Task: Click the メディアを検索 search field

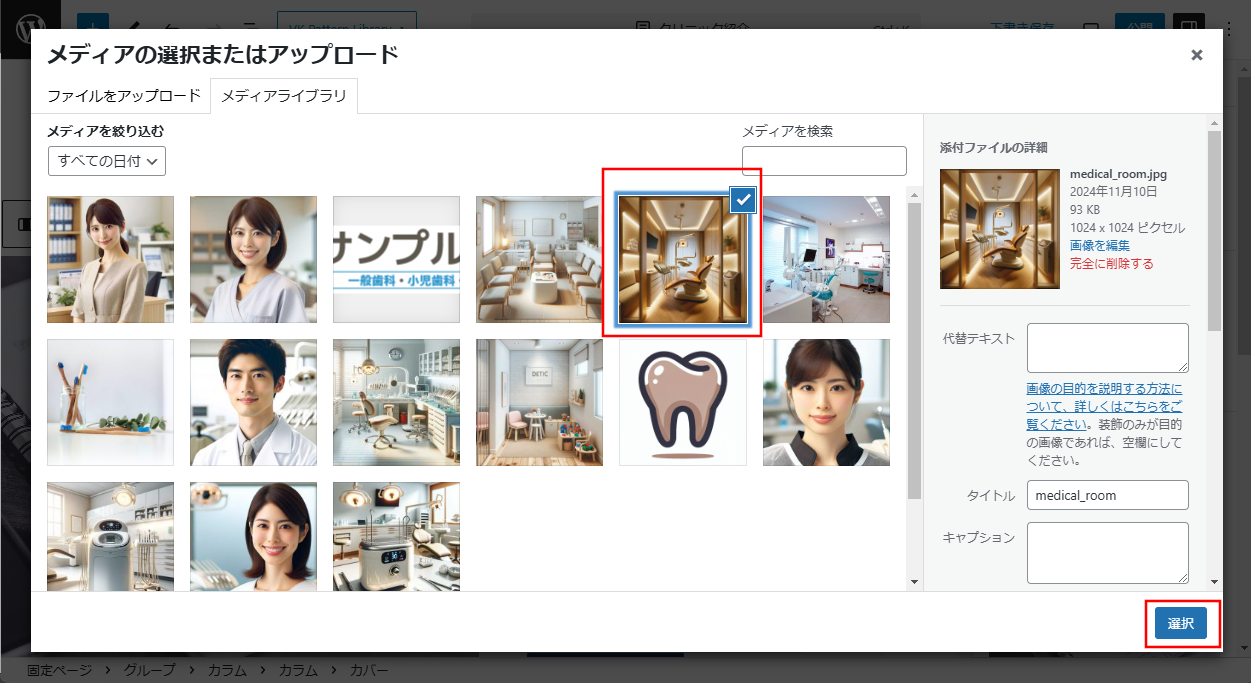Action: point(824,161)
